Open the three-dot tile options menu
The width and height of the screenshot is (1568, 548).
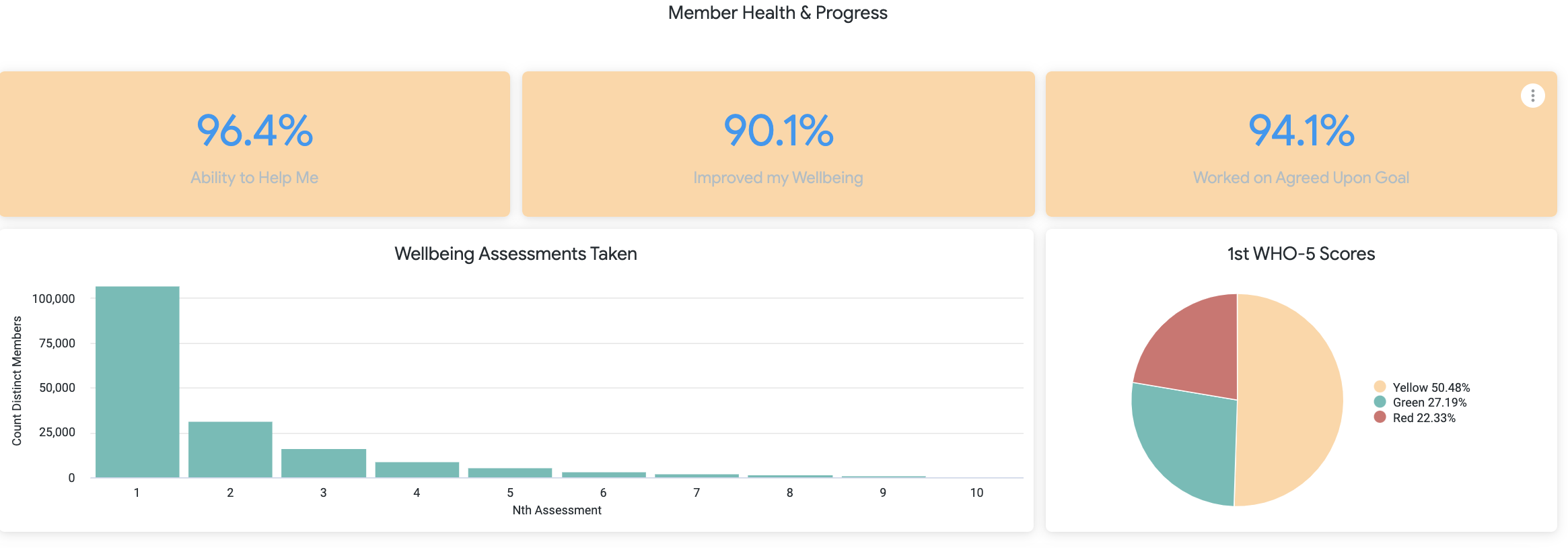pyautogui.click(x=1532, y=96)
